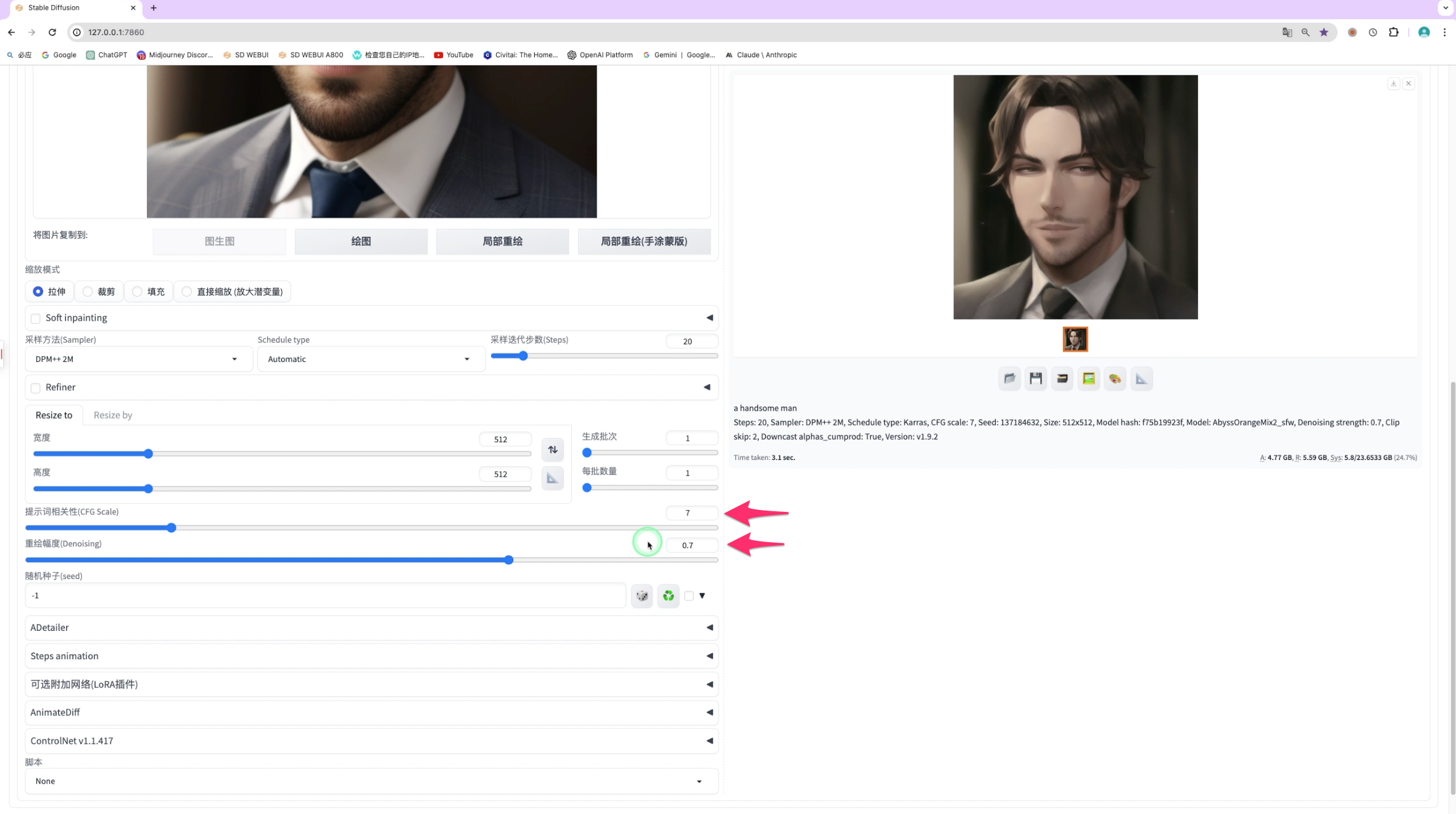Download output image icon in gallery
Image resolution: width=1456 pixels, height=814 pixels.
click(1394, 83)
